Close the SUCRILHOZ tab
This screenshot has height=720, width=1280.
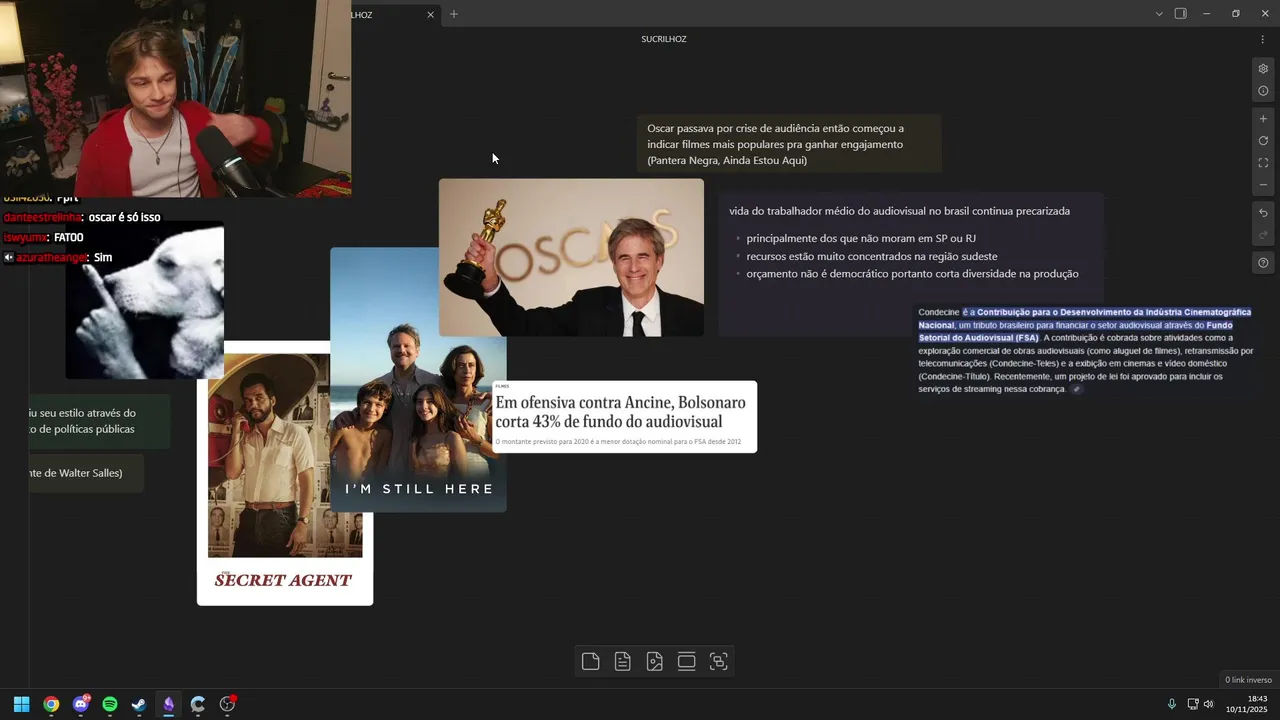click(431, 15)
